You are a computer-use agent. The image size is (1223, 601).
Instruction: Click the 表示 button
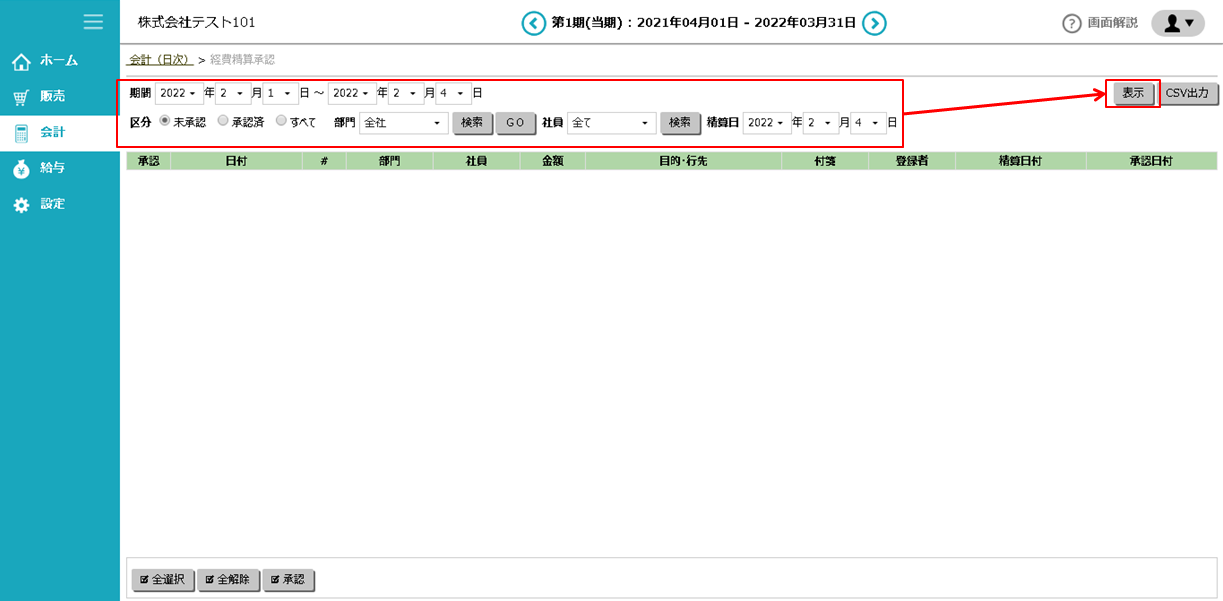click(1133, 93)
